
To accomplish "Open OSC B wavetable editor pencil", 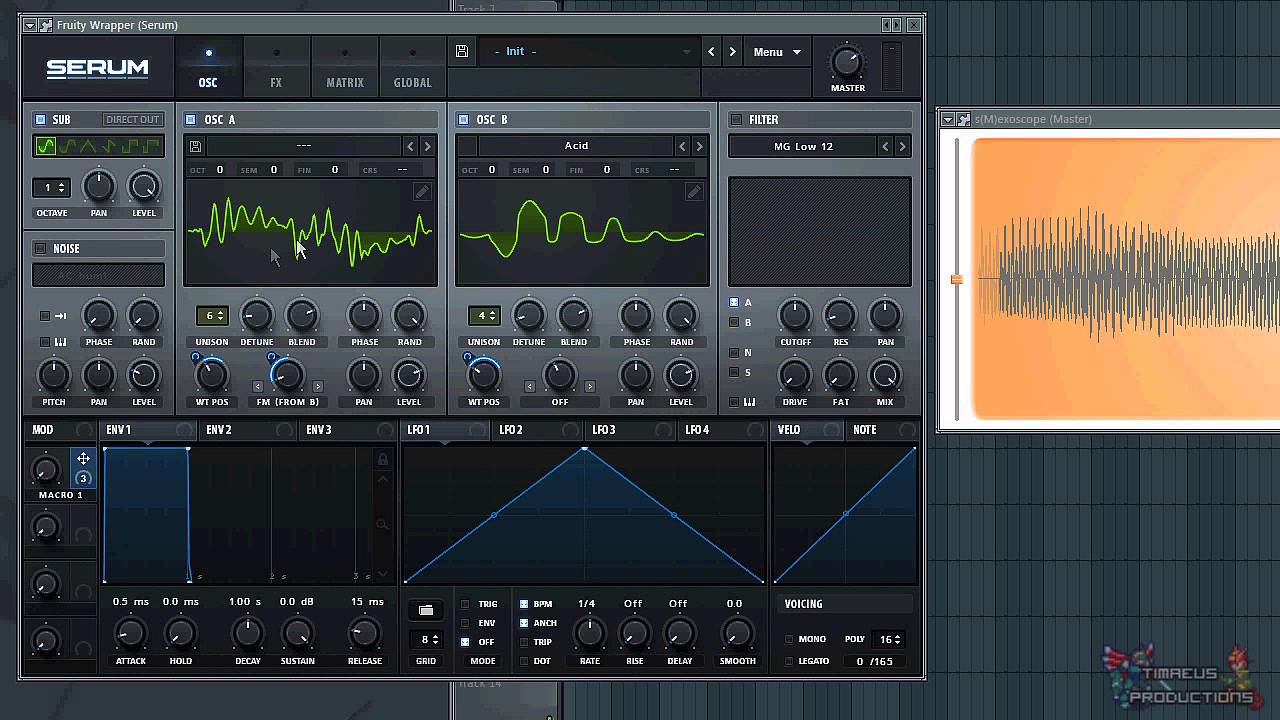I will pos(694,192).
